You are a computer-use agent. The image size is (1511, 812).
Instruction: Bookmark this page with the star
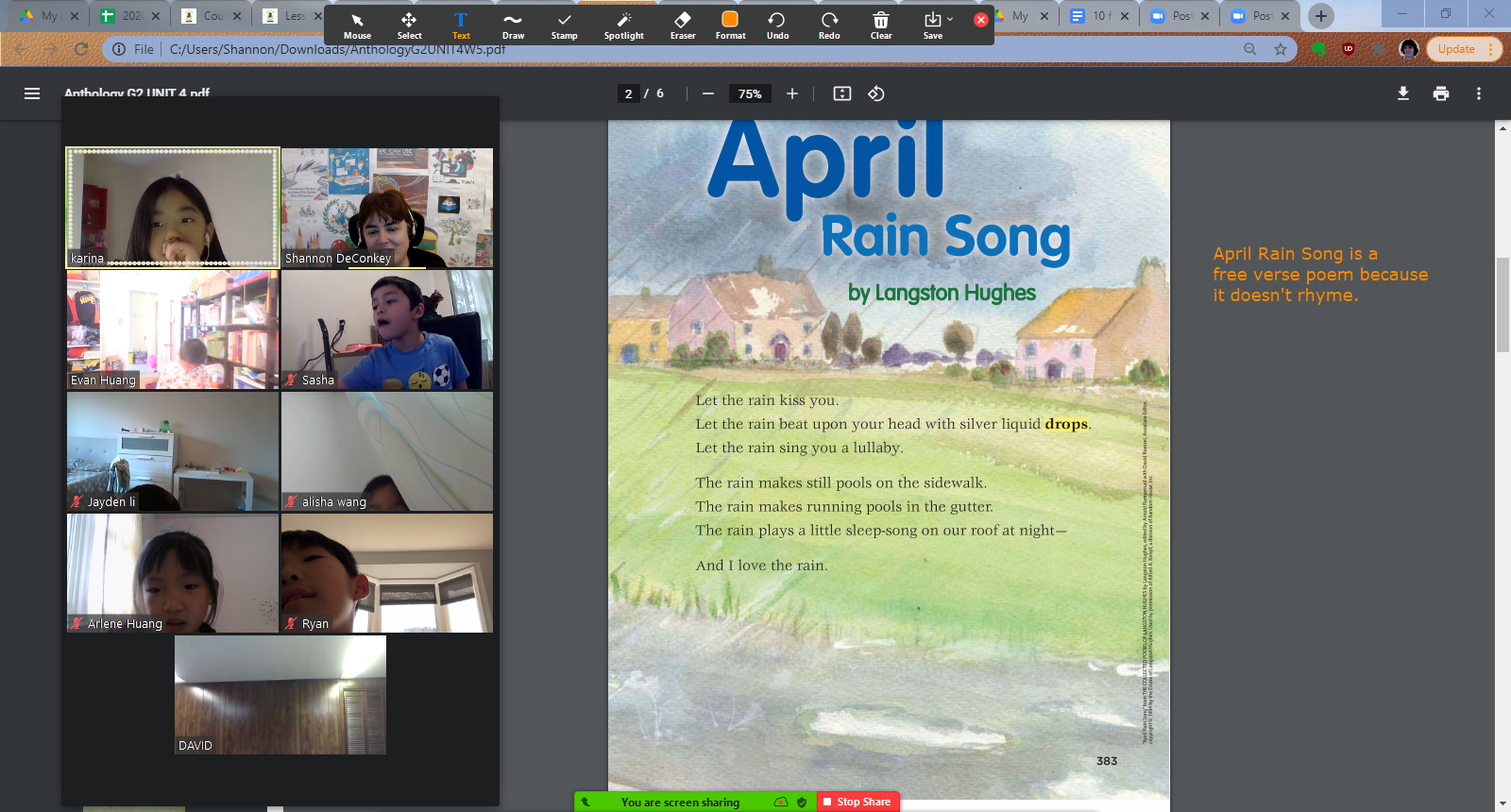tap(1281, 49)
